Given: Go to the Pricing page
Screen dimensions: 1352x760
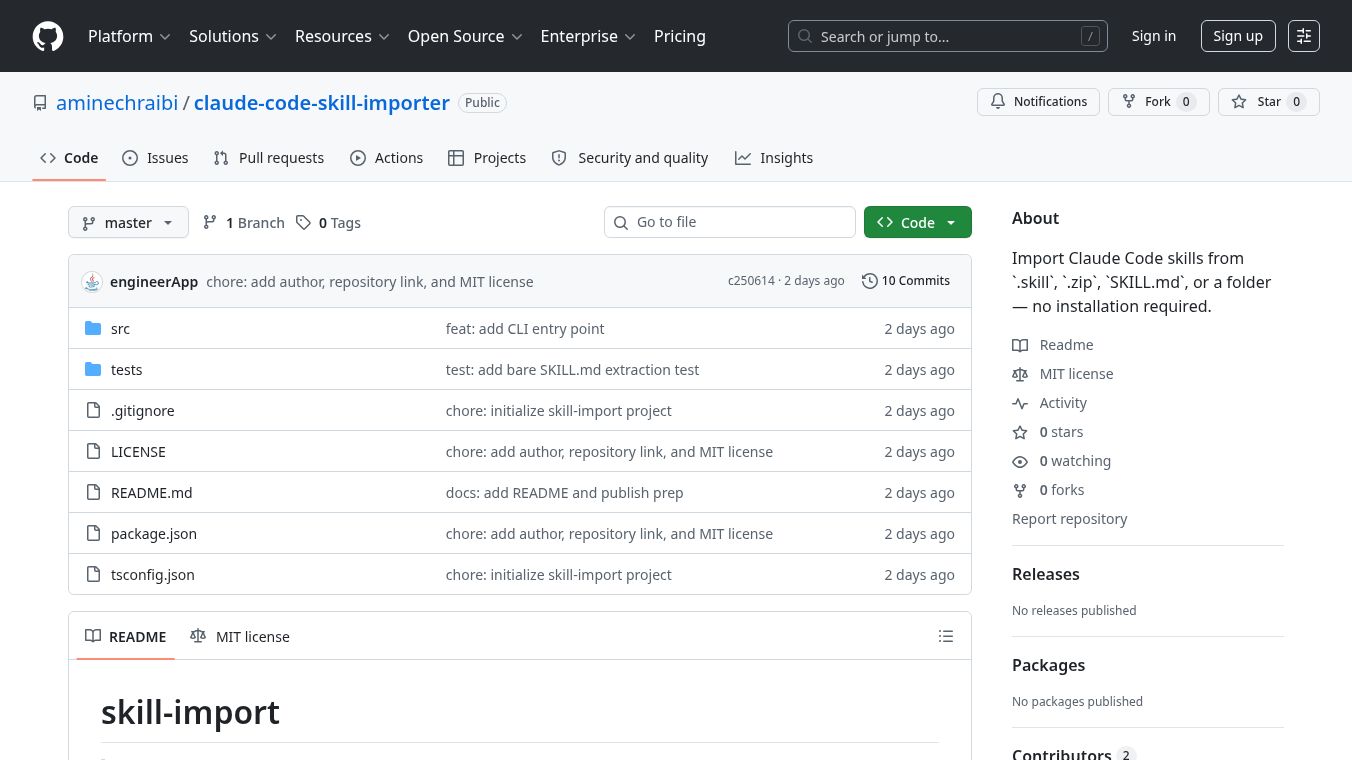Looking at the screenshot, I should click(680, 36).
